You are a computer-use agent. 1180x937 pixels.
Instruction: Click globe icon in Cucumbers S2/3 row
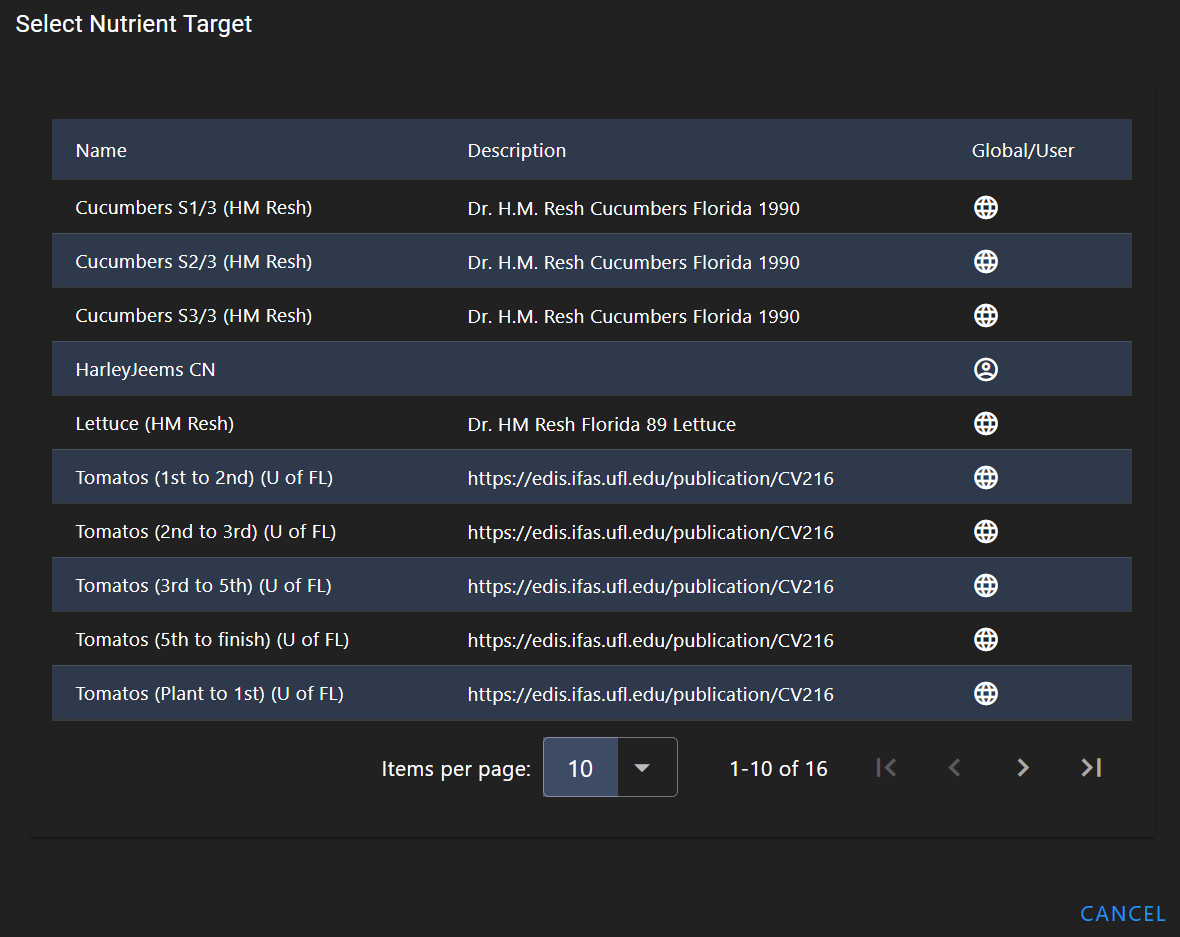pos(986,261)
